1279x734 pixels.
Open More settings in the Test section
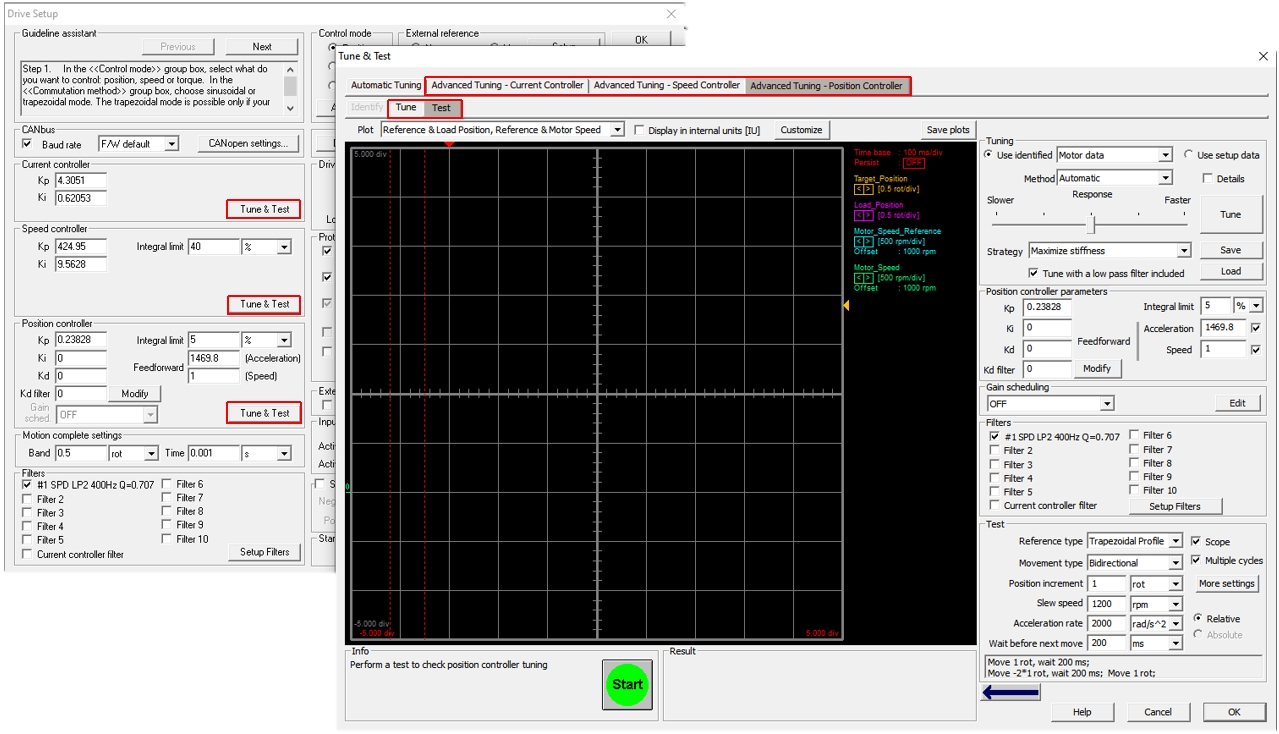(x=1226, y=583)
